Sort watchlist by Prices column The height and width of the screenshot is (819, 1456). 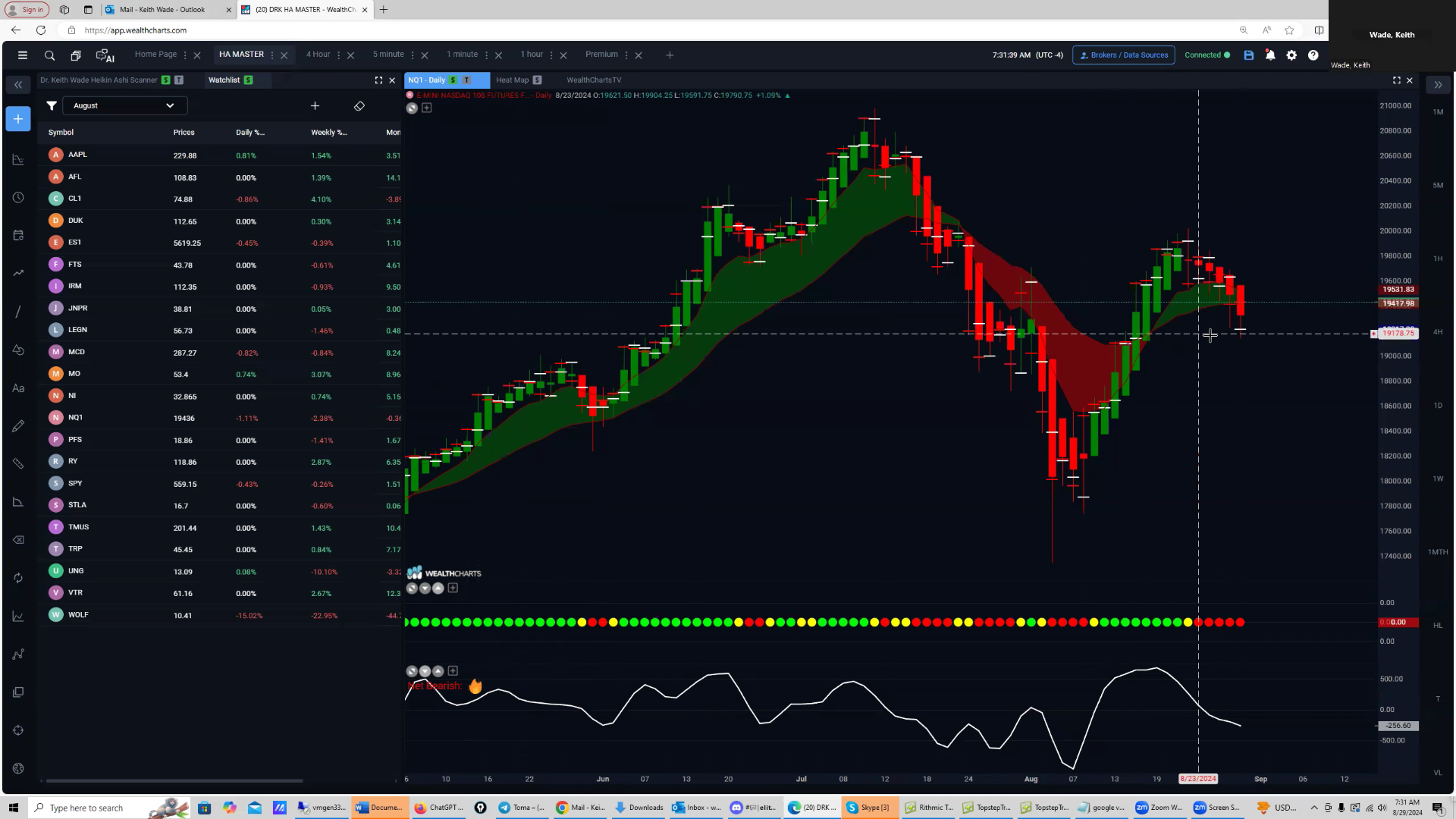point(184,133)
